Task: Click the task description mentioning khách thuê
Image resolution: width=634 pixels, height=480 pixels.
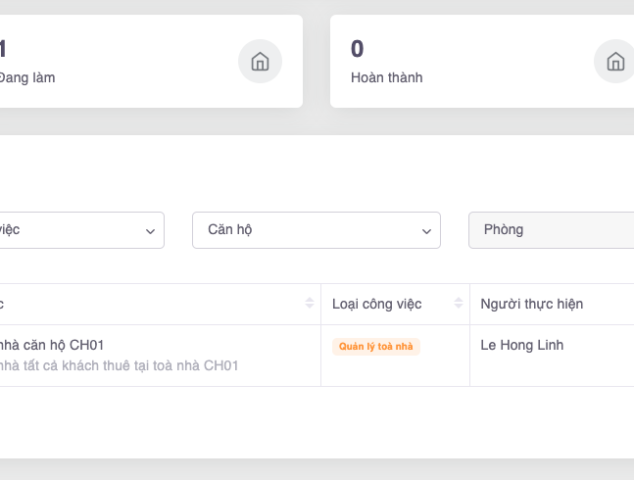Action: (118, 366)
